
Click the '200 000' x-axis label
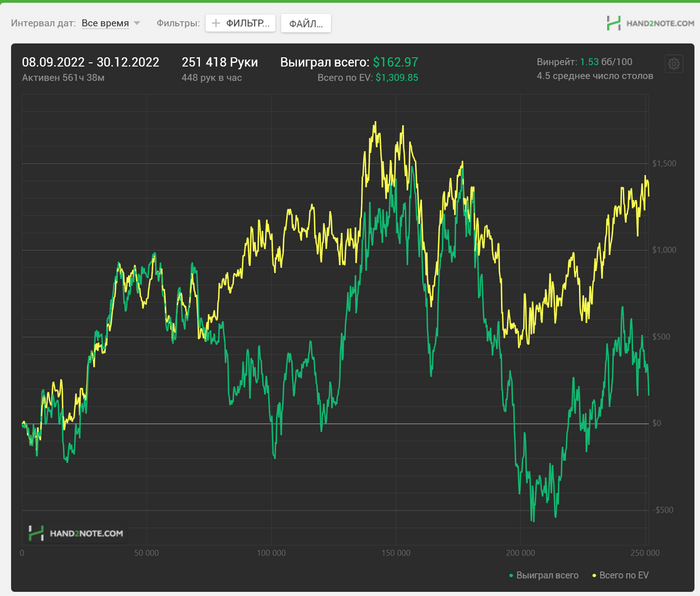tap(521, 553)
